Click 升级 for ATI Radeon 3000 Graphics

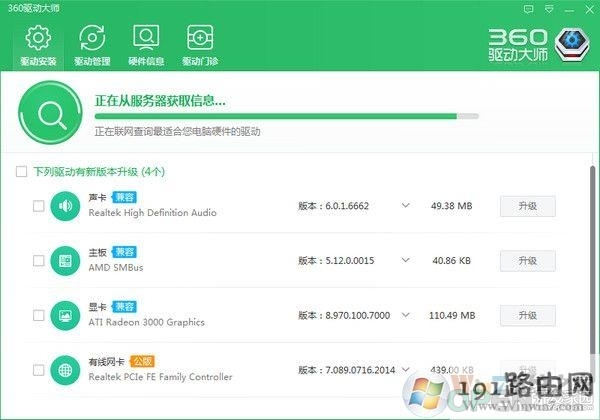click(x=528, y=316)
